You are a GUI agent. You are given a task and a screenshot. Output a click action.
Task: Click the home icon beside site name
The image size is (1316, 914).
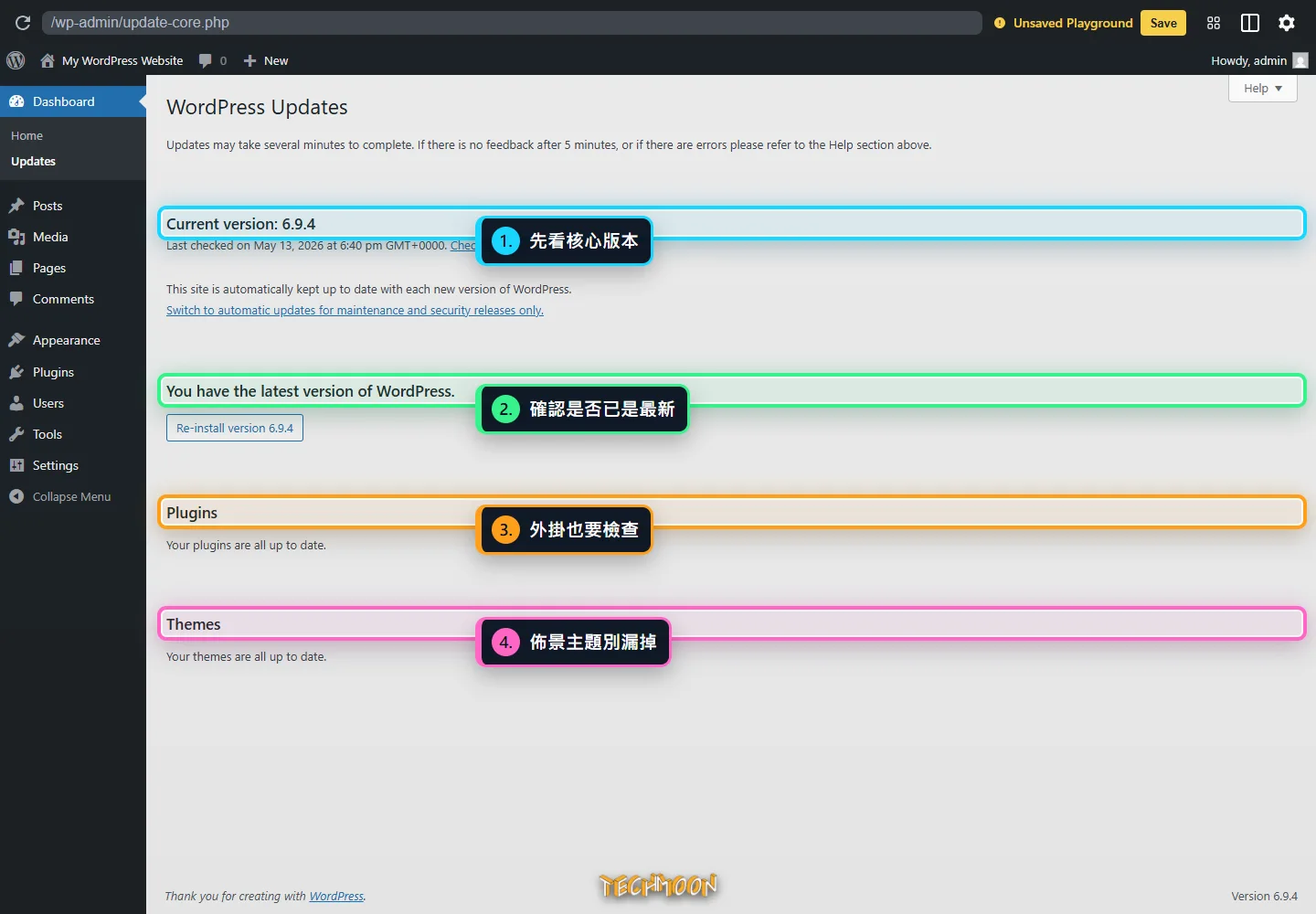click(x=48, y=60)
